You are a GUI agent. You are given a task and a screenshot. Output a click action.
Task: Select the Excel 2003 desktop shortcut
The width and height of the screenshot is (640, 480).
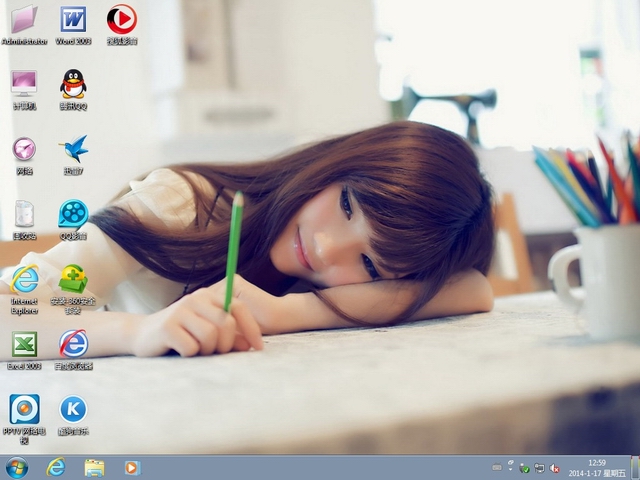[x=24, y=344]
